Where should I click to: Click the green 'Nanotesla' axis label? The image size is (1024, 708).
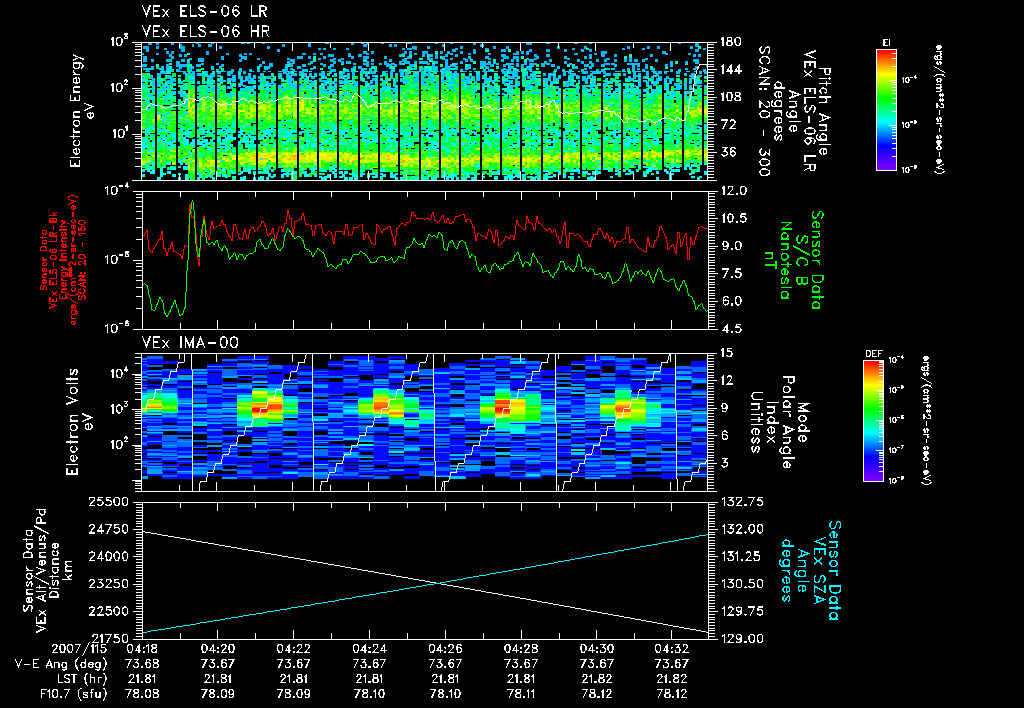[786, 259]
